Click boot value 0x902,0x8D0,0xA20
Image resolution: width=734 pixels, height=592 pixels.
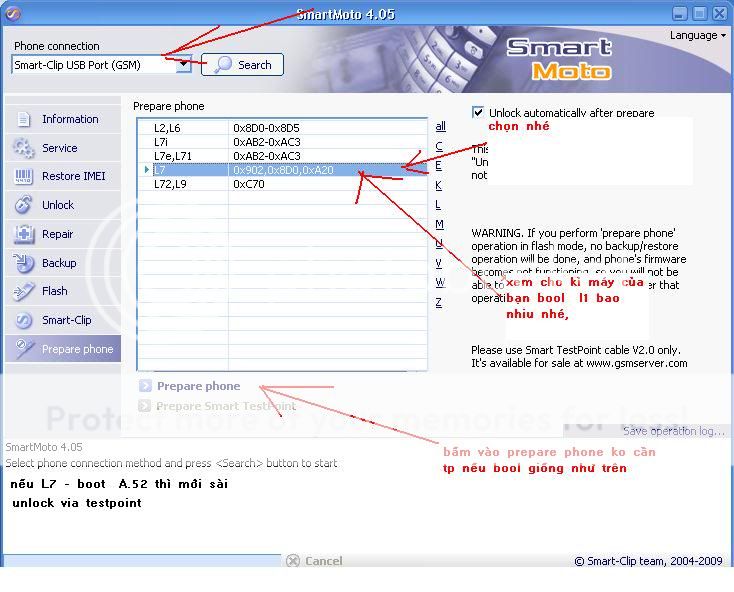coord(283,170)
